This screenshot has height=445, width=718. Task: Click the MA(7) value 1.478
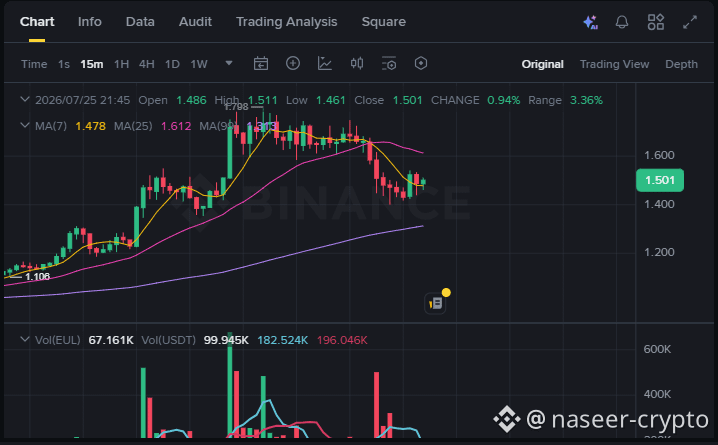[x=91, y=126]
